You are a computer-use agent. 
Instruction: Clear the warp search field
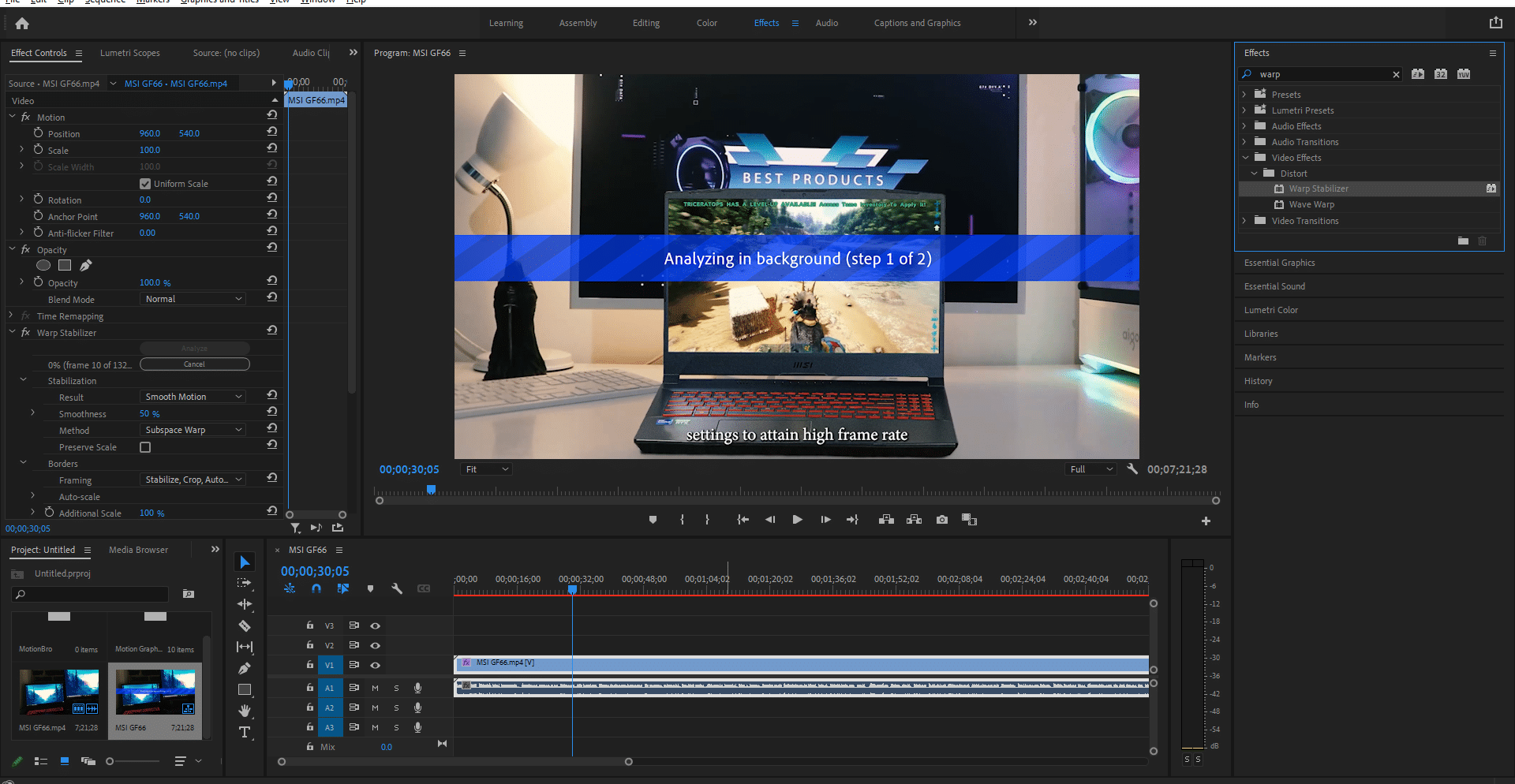coord(1396,74)
